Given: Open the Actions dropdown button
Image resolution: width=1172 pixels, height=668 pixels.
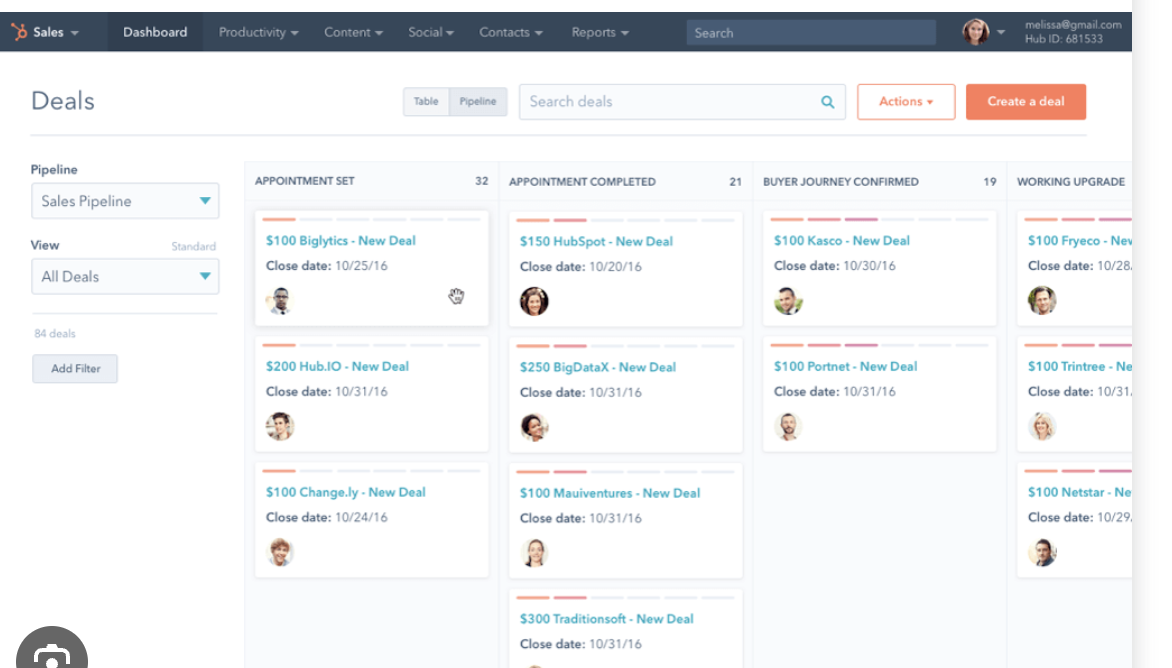Looking at the screenshot, I should pos(905,101).
